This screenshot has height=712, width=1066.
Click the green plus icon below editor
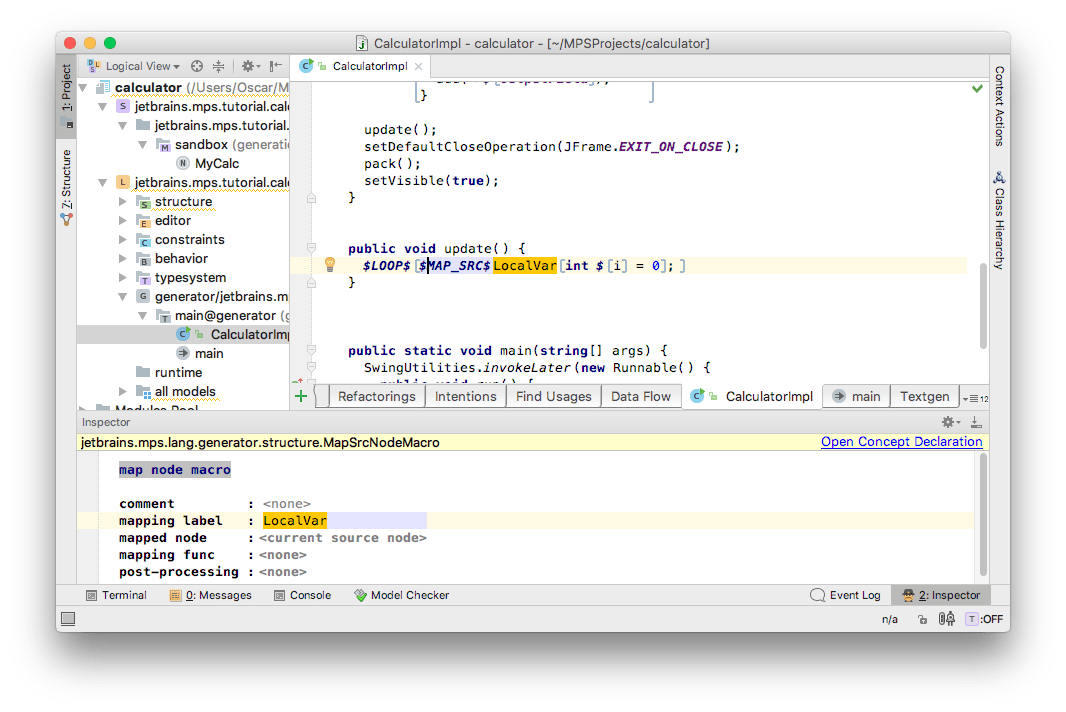point(301,396)
